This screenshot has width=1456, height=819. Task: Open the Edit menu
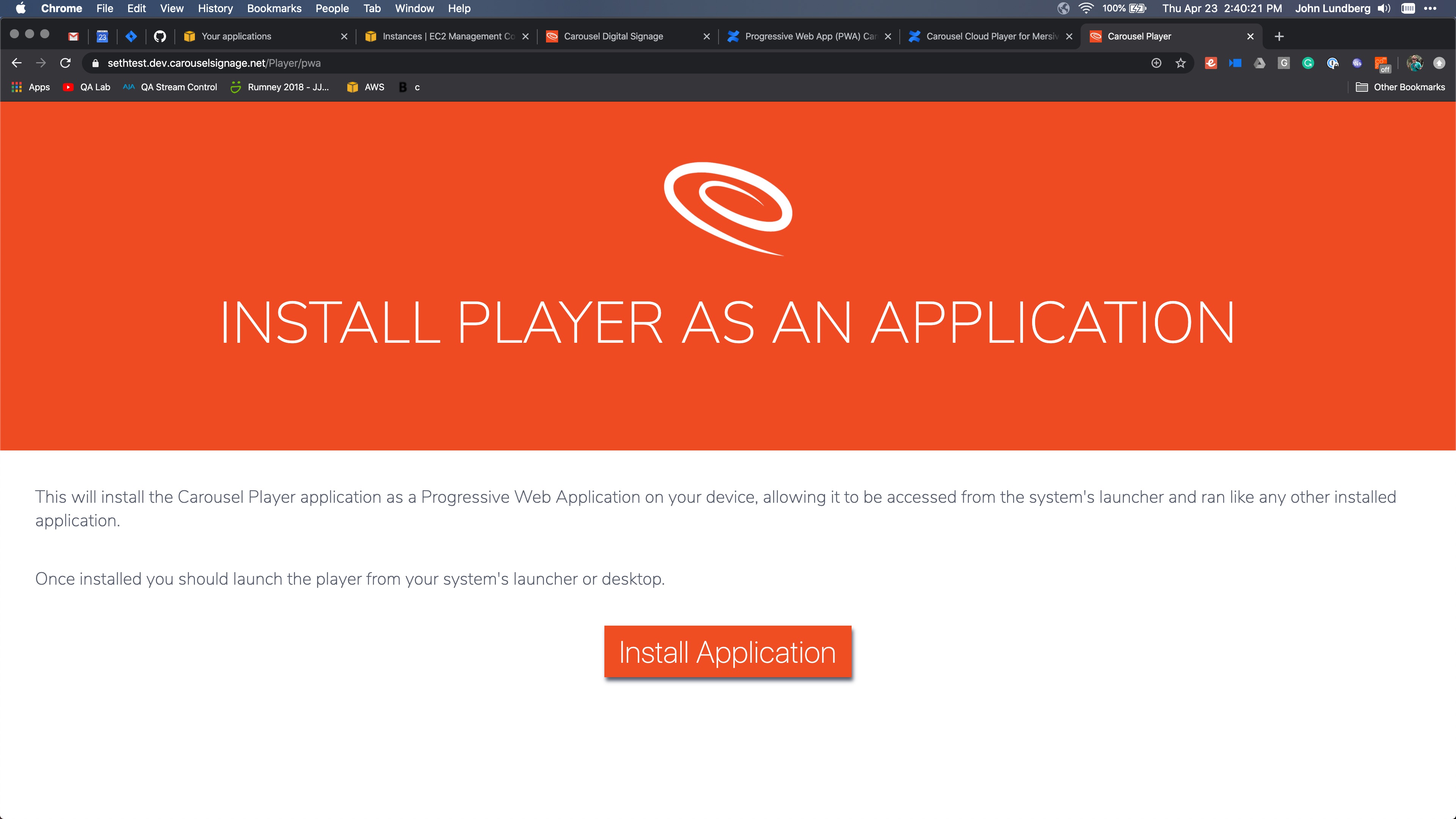tap(136, 8)
